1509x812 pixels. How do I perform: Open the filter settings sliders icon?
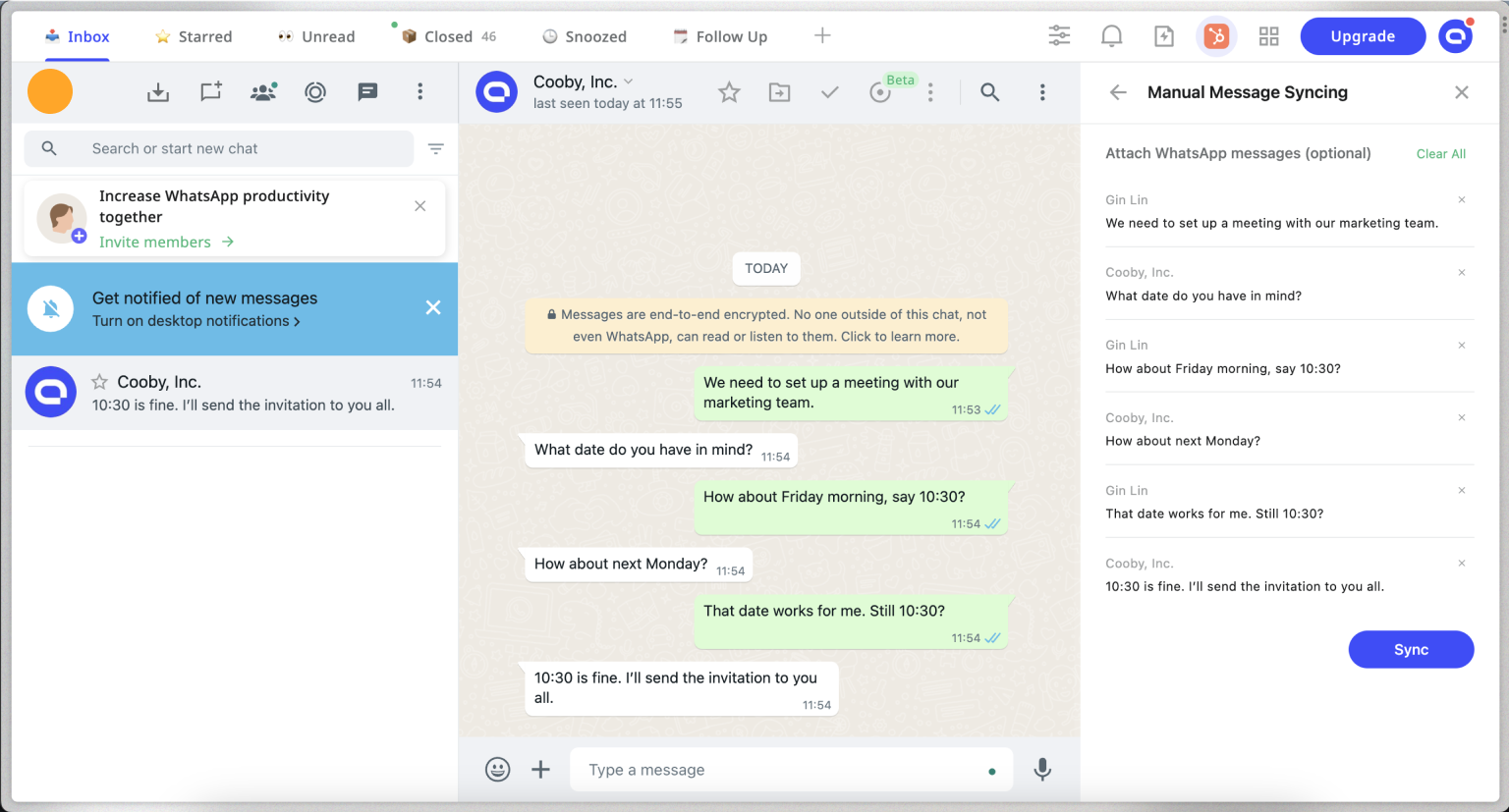(x=1059, y=36)
